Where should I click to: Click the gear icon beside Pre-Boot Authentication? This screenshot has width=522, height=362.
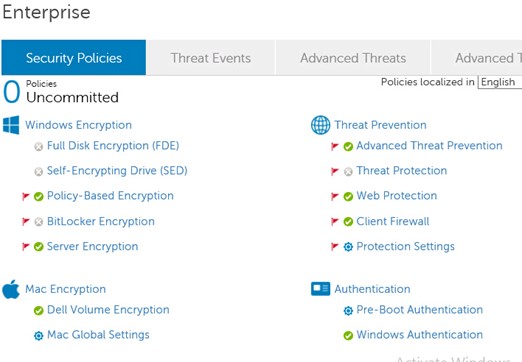click(348, 311)
